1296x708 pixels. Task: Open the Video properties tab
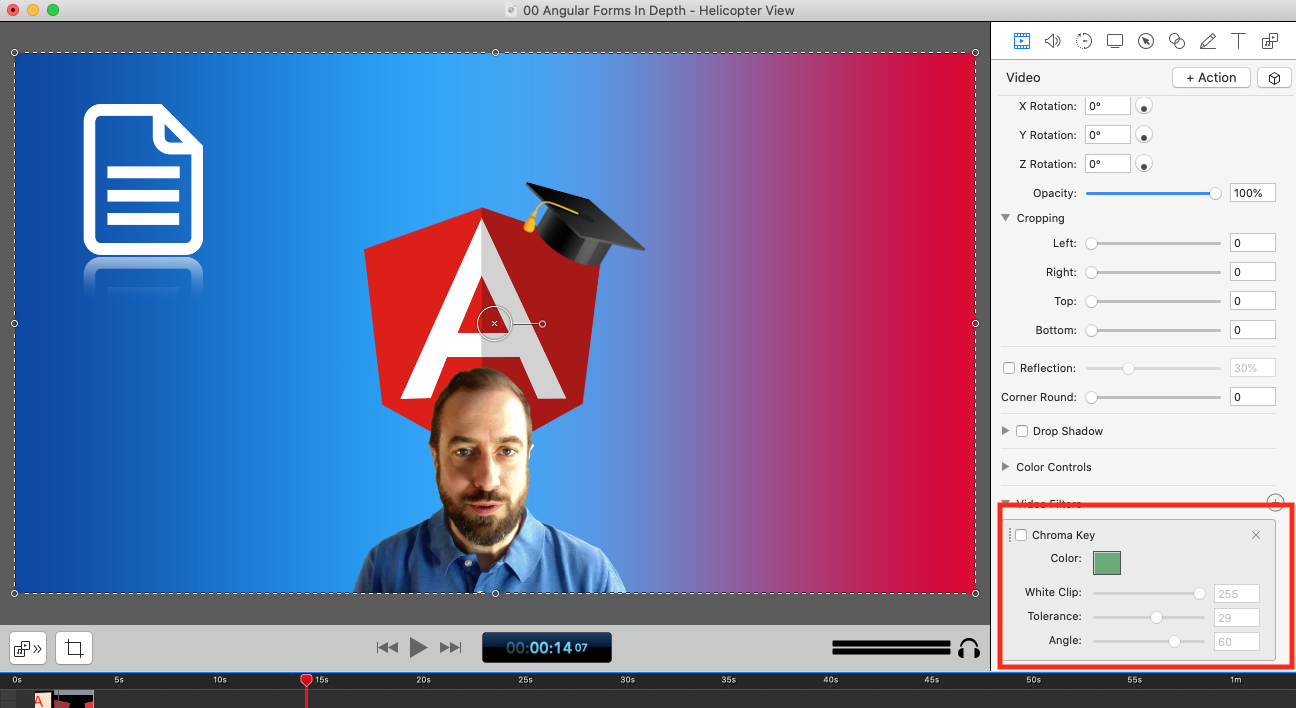point(1021,41)
